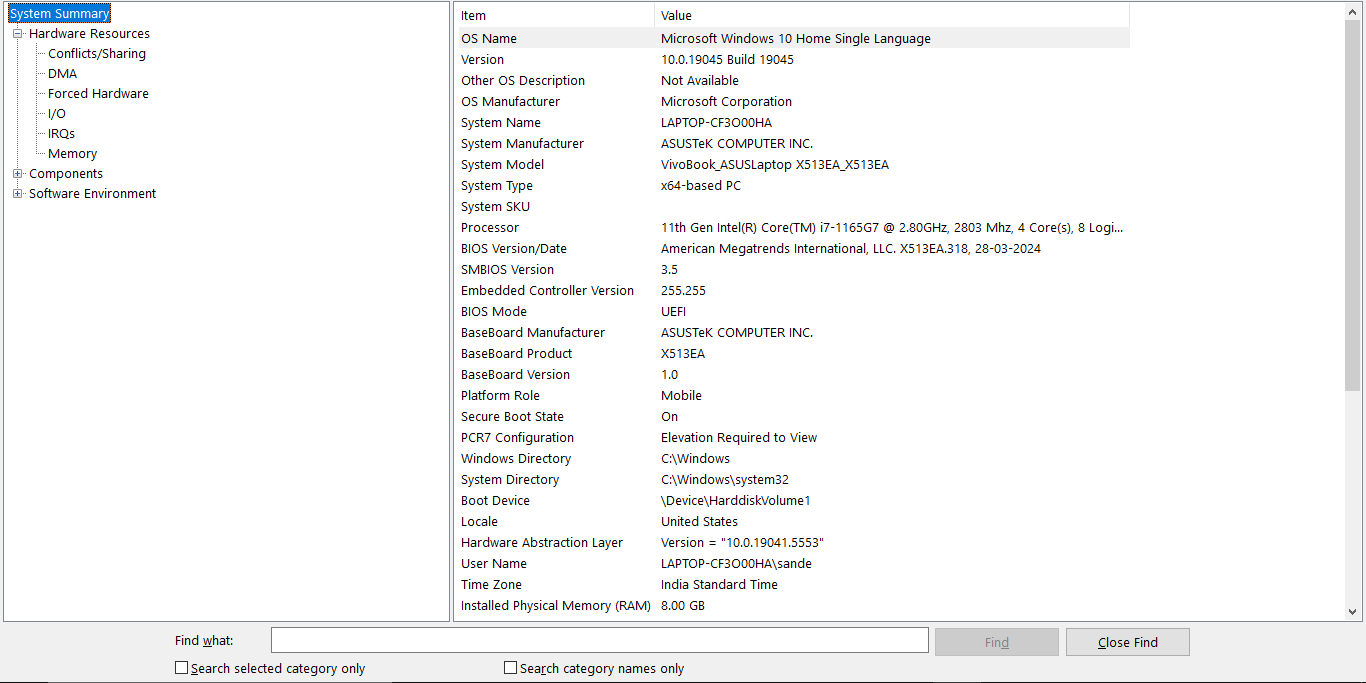Expand the Components tree category
The width and height of the screenshot is (1366, 683).
tap(17, 173)
